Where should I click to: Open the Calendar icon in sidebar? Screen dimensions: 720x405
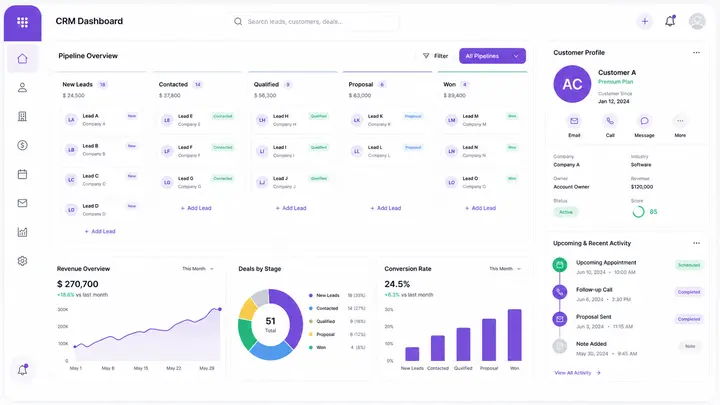[x=22, y=174]
